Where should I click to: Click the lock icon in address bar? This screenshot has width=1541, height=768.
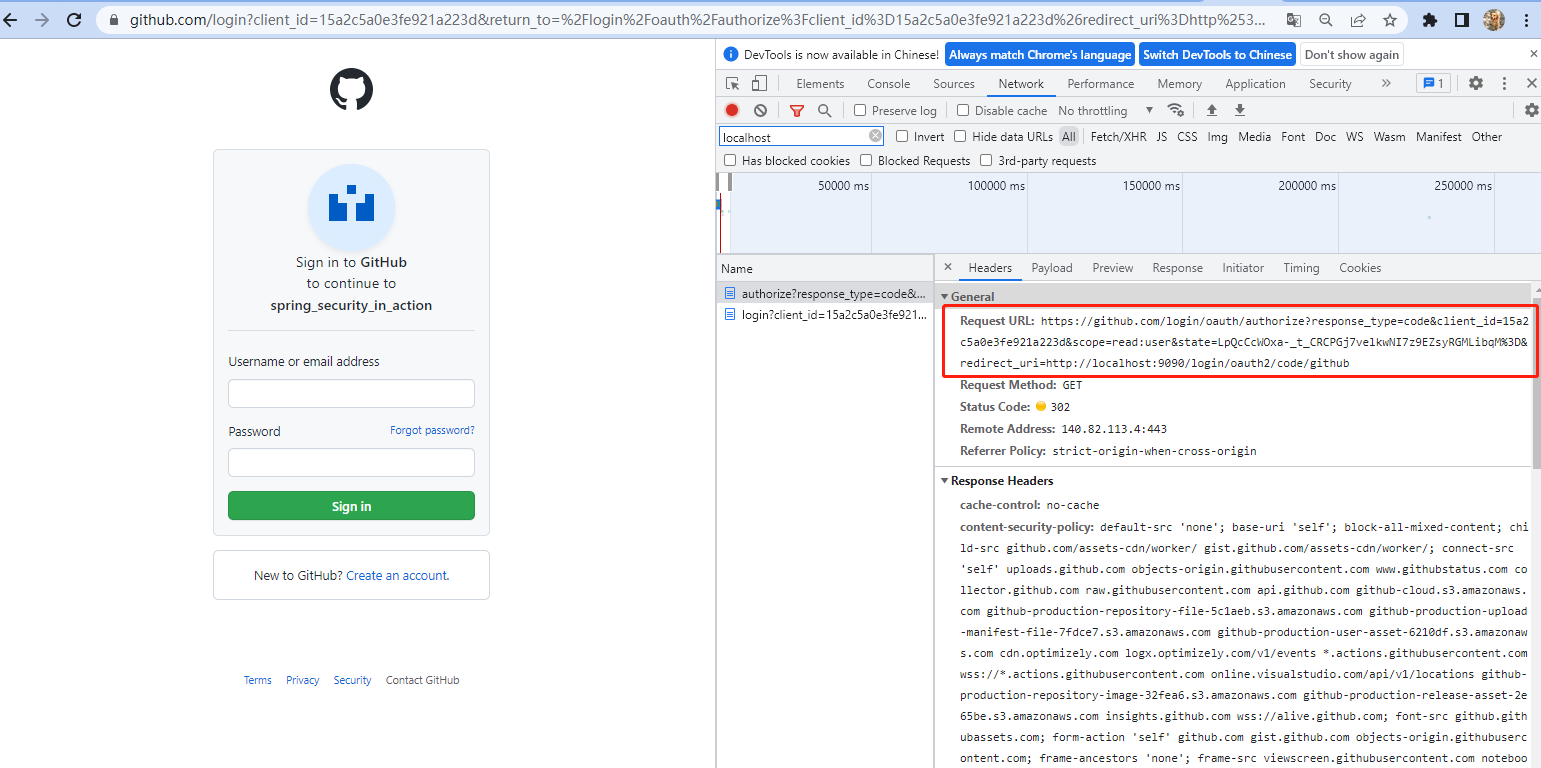(x=113, y=20)
